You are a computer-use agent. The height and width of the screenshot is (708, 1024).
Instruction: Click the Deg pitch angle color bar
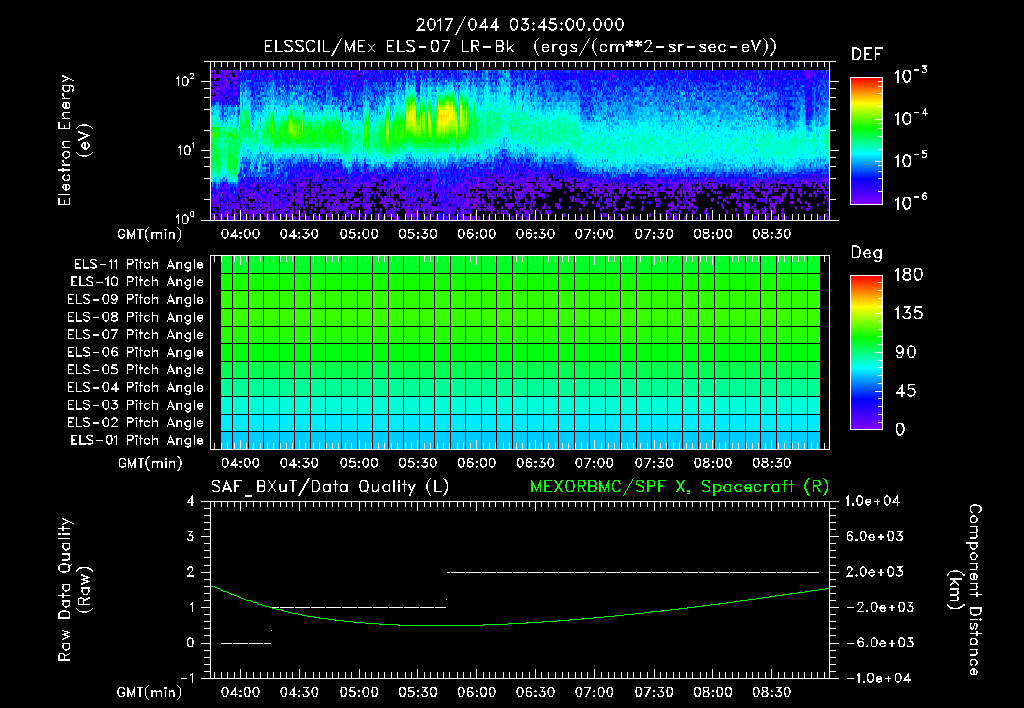pyautogui.click(x=866, y=352)
